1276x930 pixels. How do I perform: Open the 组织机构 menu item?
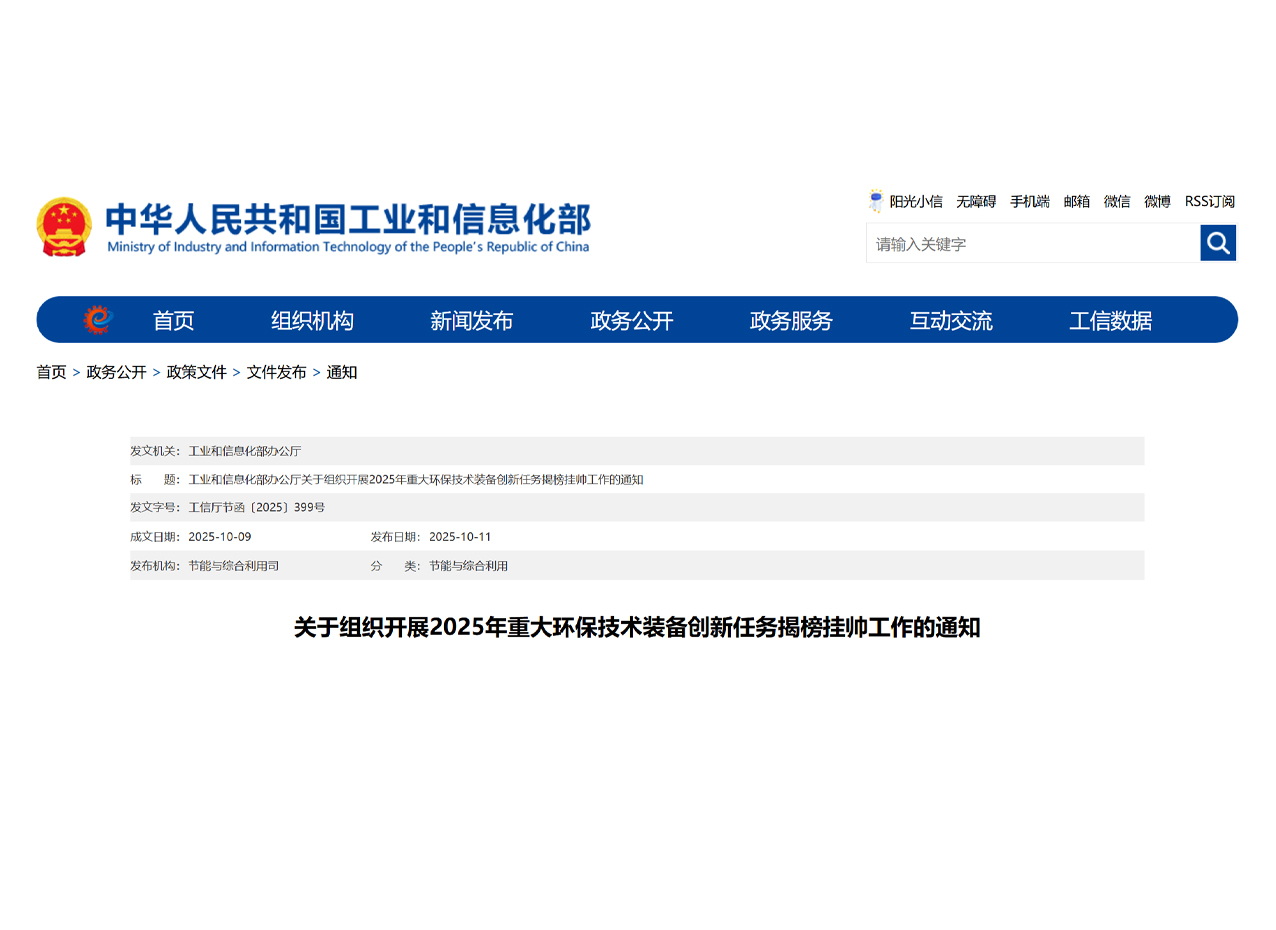(x=312, y=320)
